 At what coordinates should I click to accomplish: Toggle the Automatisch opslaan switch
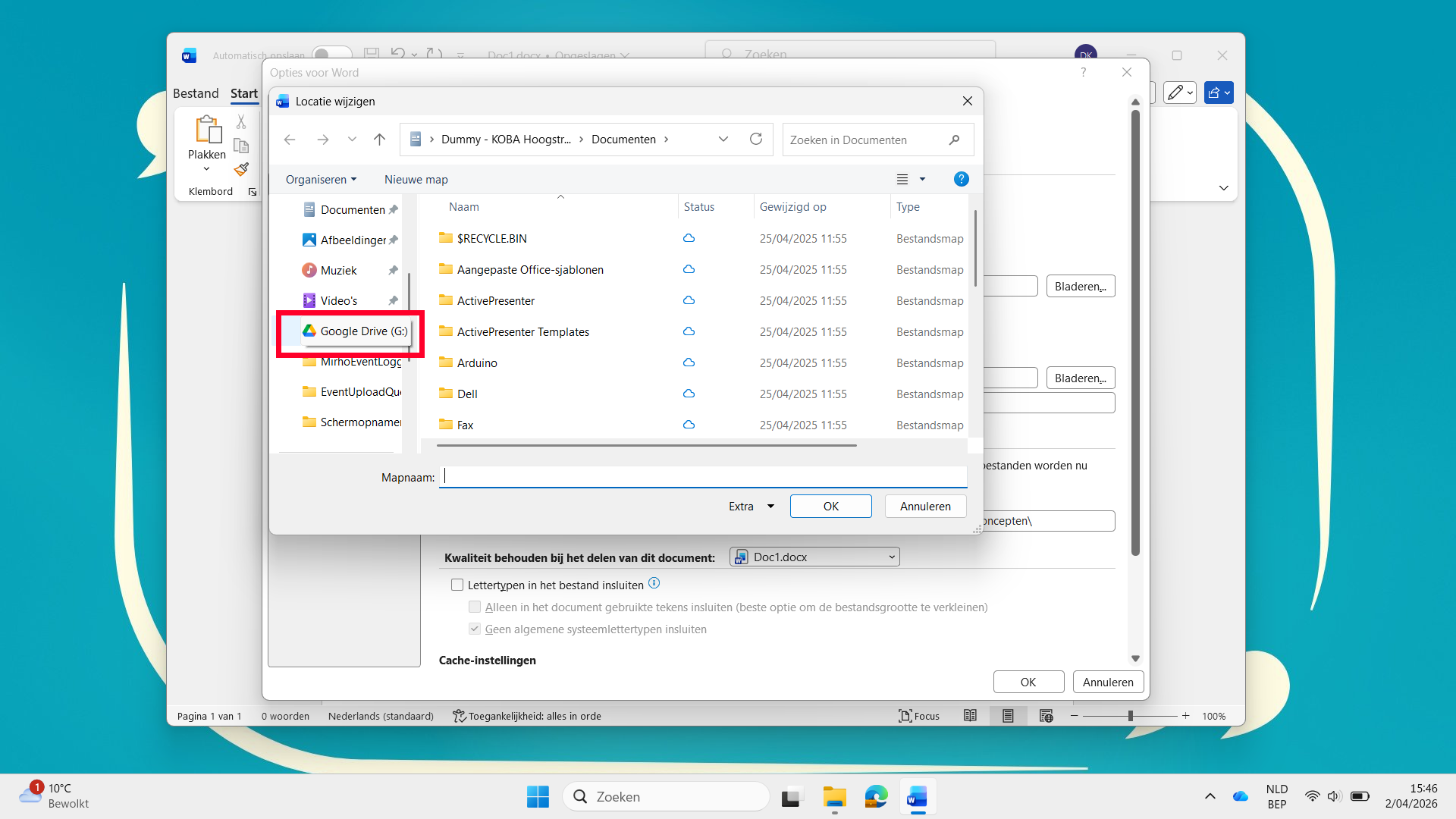pos(331,55)
